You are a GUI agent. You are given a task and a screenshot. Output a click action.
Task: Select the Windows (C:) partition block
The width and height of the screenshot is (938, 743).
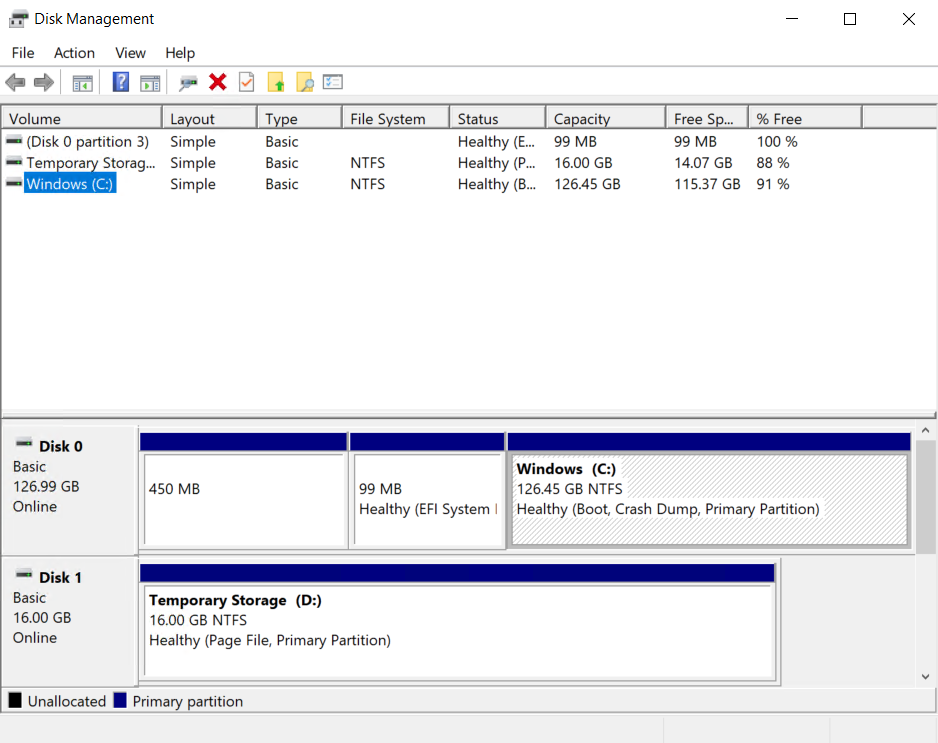[708, 500]
